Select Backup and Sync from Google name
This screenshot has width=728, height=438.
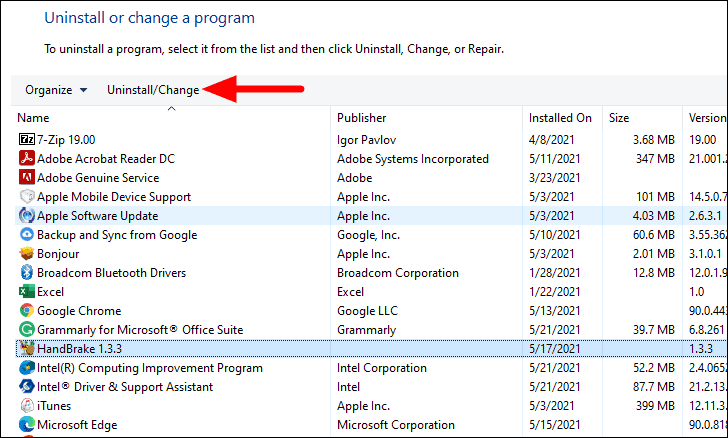pos(117,235)
